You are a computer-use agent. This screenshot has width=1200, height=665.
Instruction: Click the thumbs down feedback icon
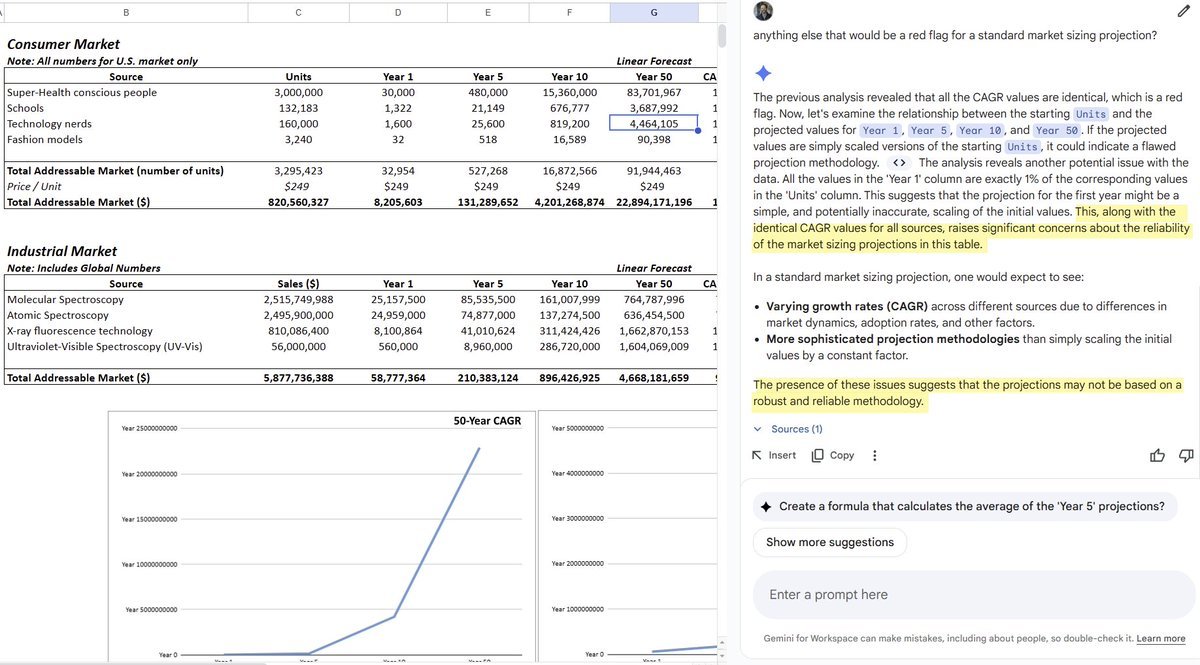1186,456
